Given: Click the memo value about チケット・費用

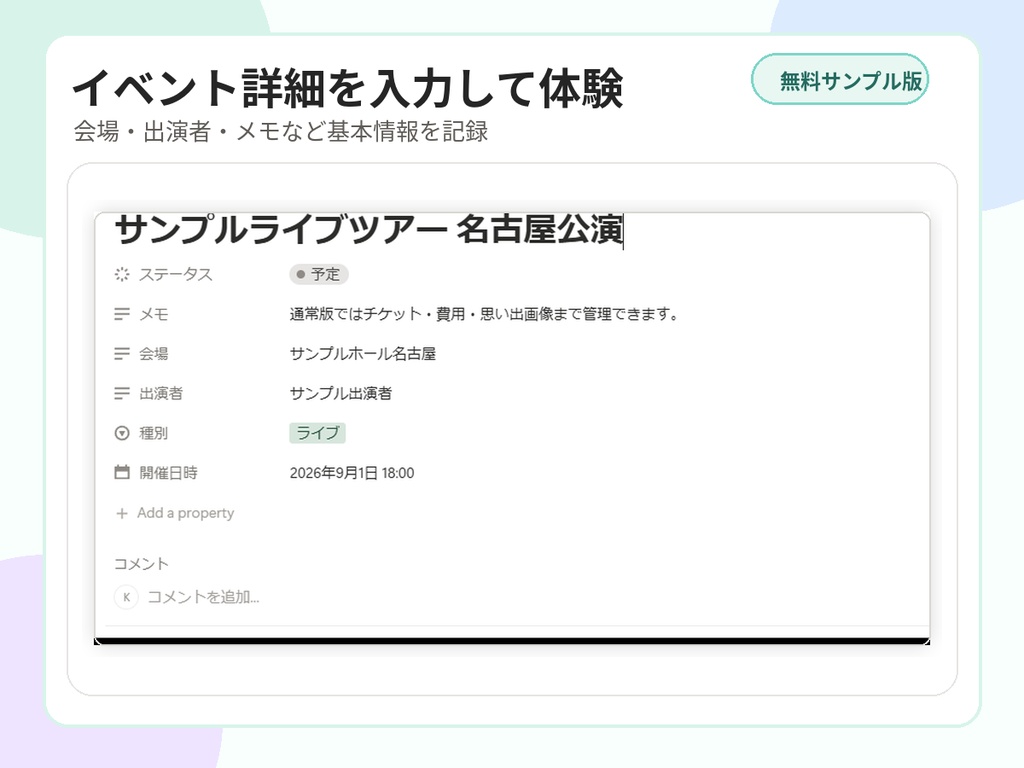Looking at the screenshot, I should click(484, 314).
